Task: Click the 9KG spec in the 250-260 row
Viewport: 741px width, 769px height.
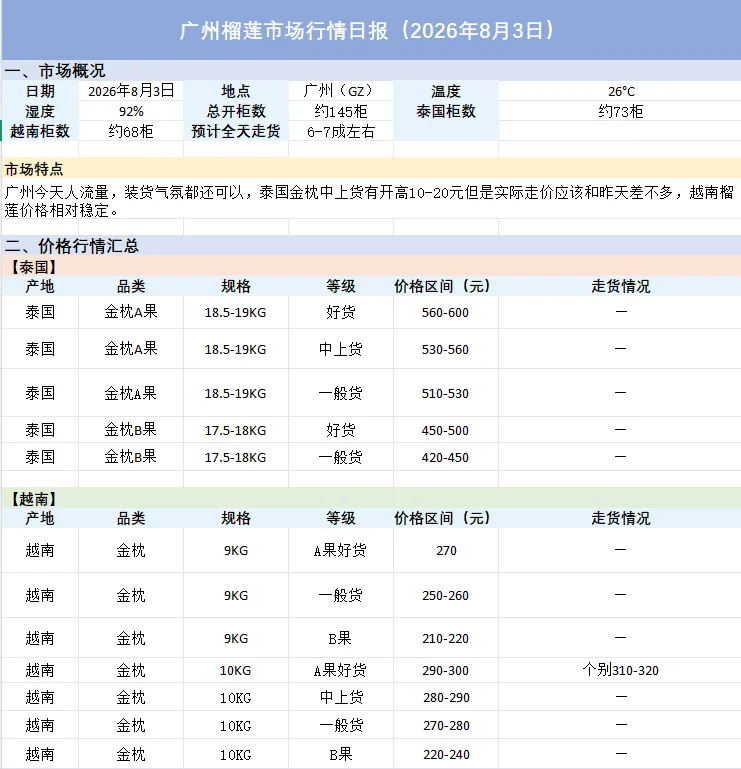Action: click(236, 595)
